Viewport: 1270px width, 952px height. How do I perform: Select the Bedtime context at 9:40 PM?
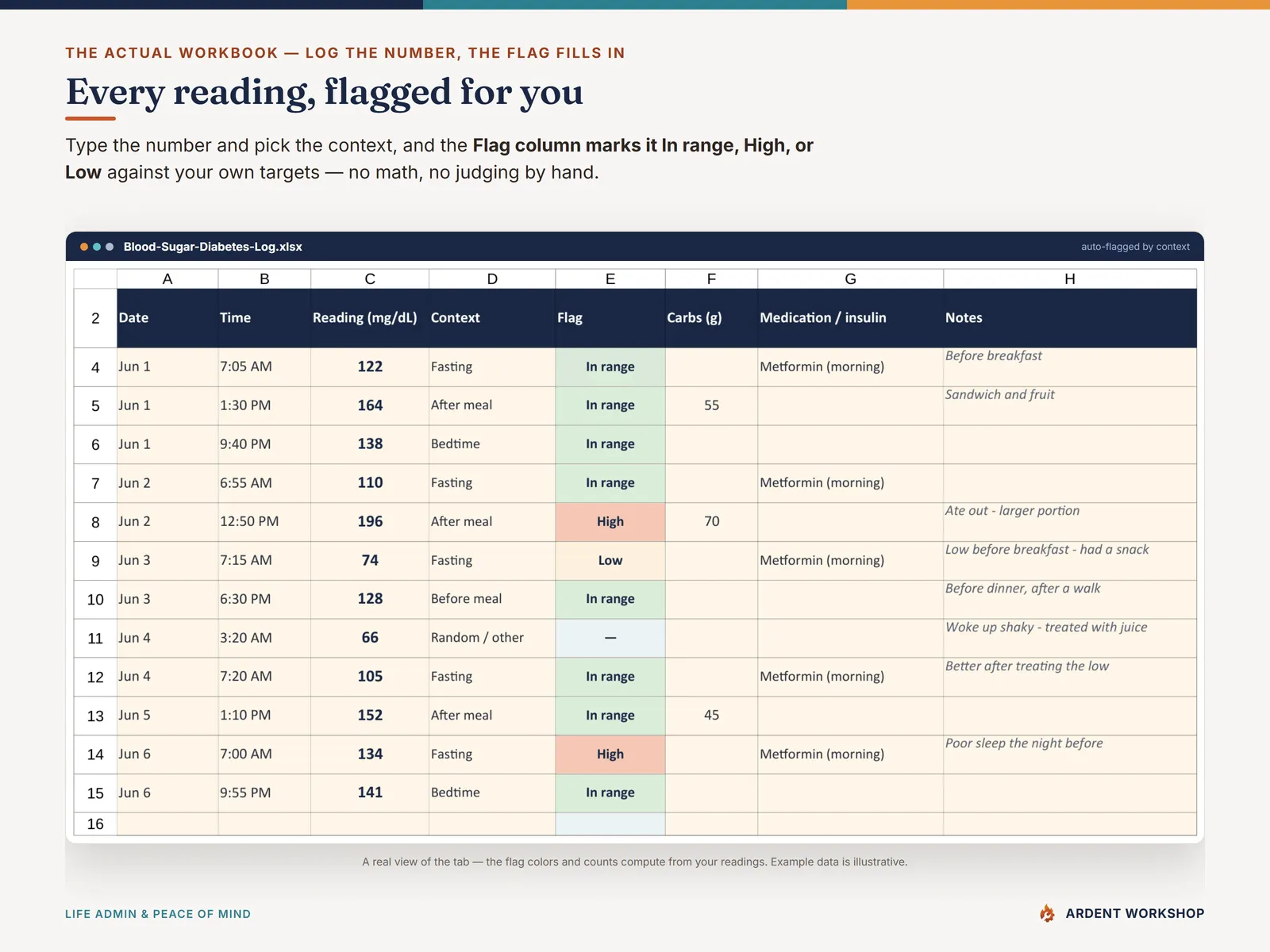click(x=492, y=444)
